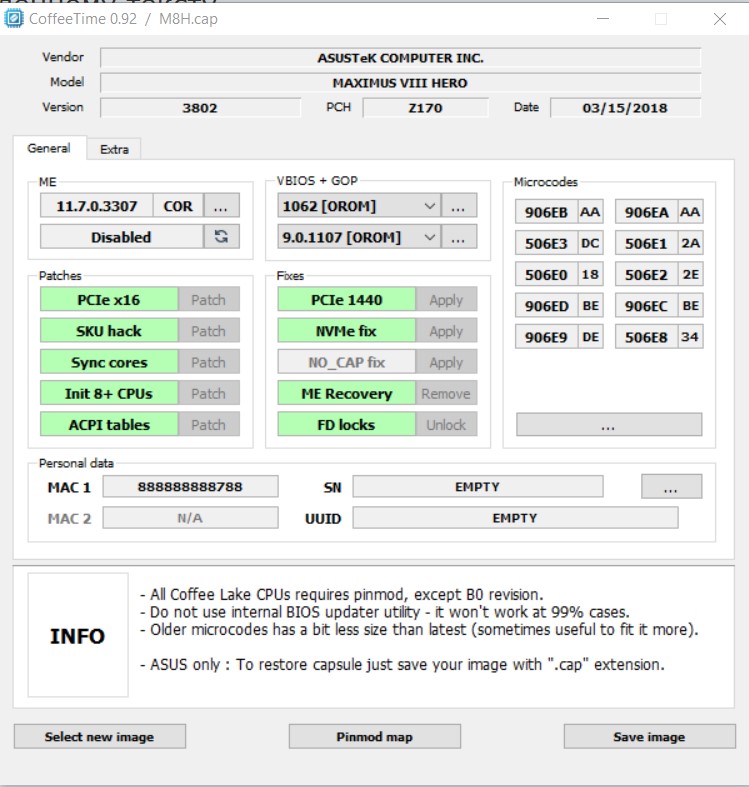Open the Microcodes browse button

(x=609, y=425)
